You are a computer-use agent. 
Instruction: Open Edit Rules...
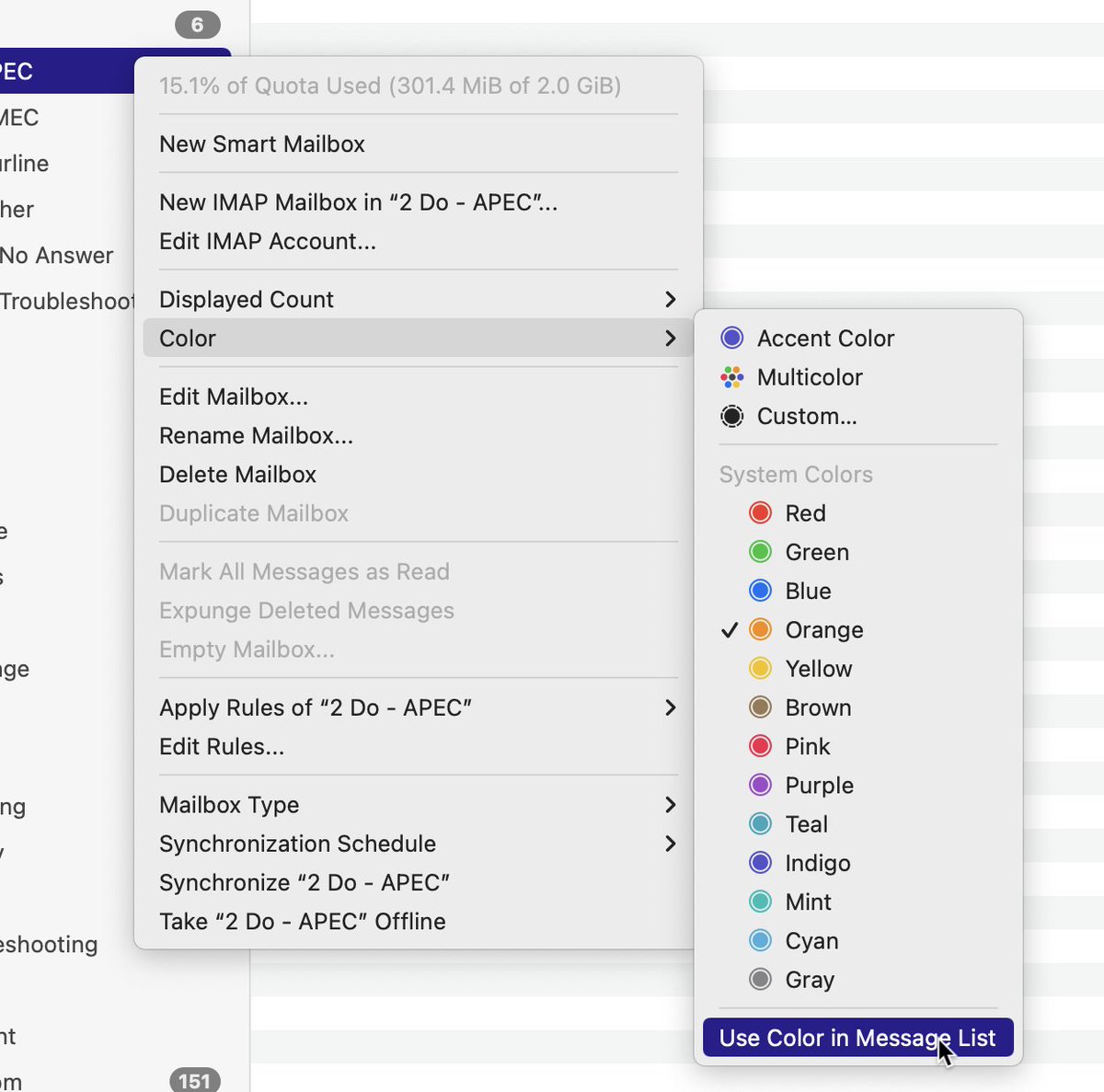tap(418, 746)
